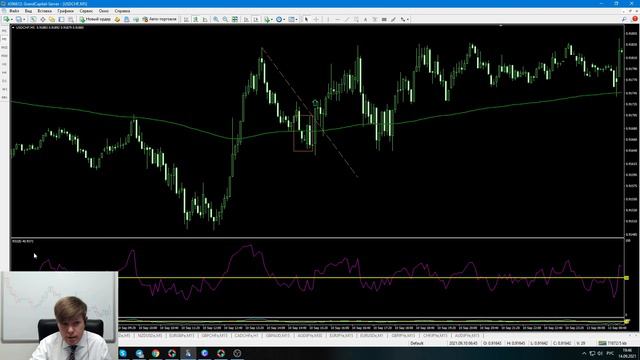Open Chrome from the taskbar
640x360 pixels.
point(156,353)
